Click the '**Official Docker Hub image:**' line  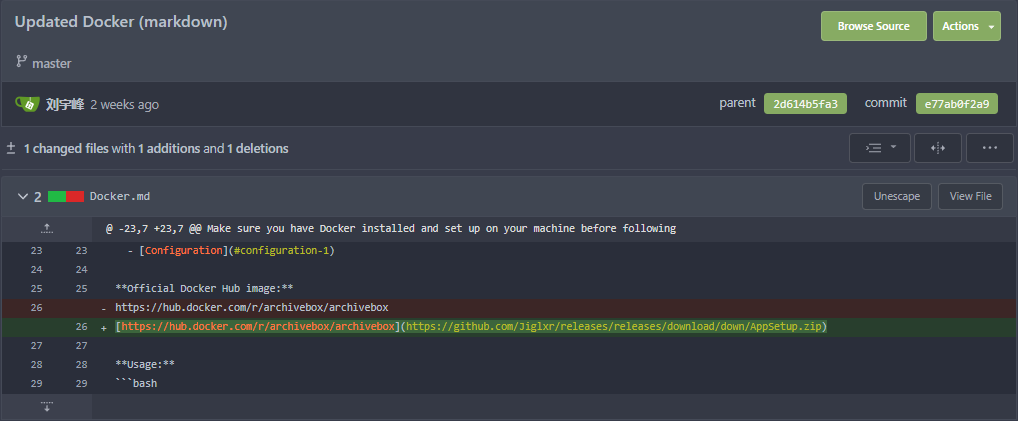click(x=205, y=288)
